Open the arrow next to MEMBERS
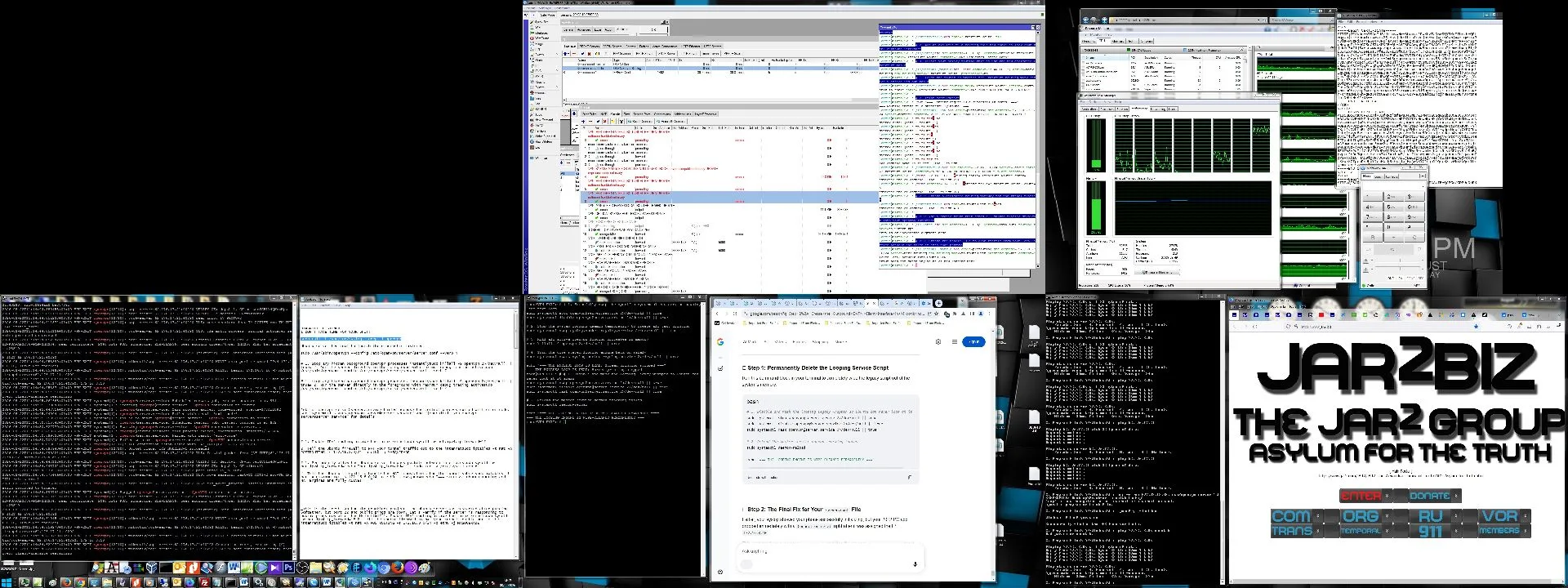1568x588 pixels. coord(1525,531)
